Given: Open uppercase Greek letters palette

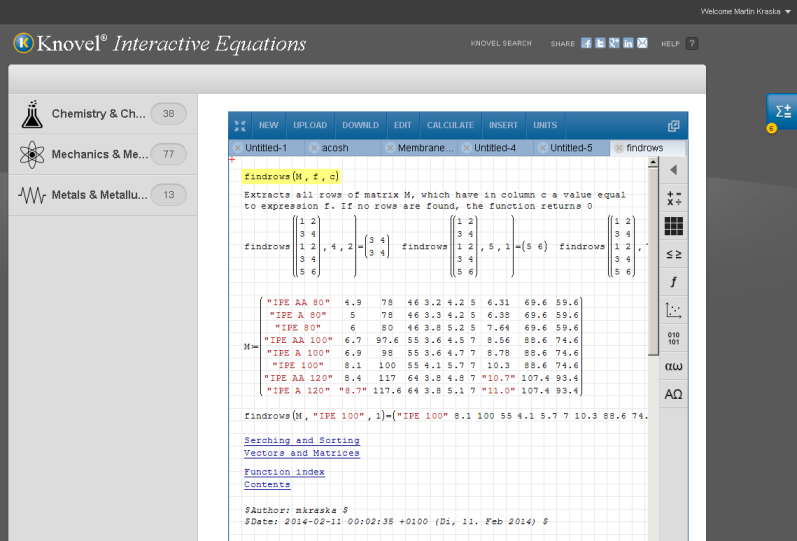Looking at the screenshot, I should point(673,394).
